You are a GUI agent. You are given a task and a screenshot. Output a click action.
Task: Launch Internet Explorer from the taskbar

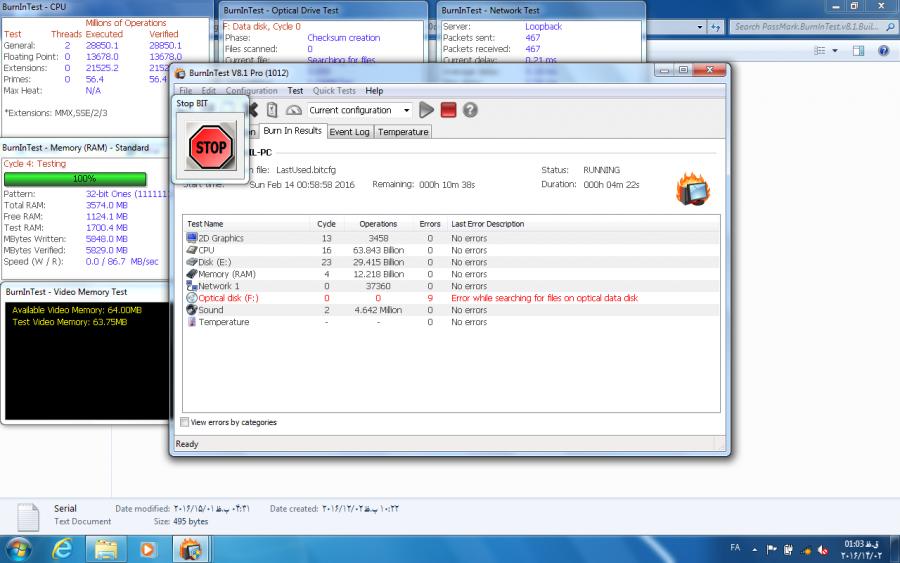pos(63,549)
